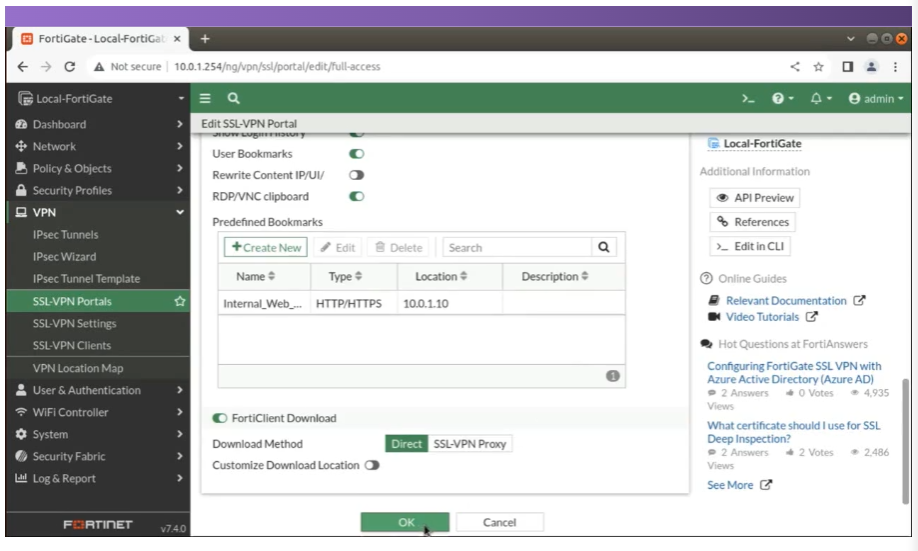Open IPsec Tunnel Template page
Screen dimensions: 918x551
click(x=86, y=279)
